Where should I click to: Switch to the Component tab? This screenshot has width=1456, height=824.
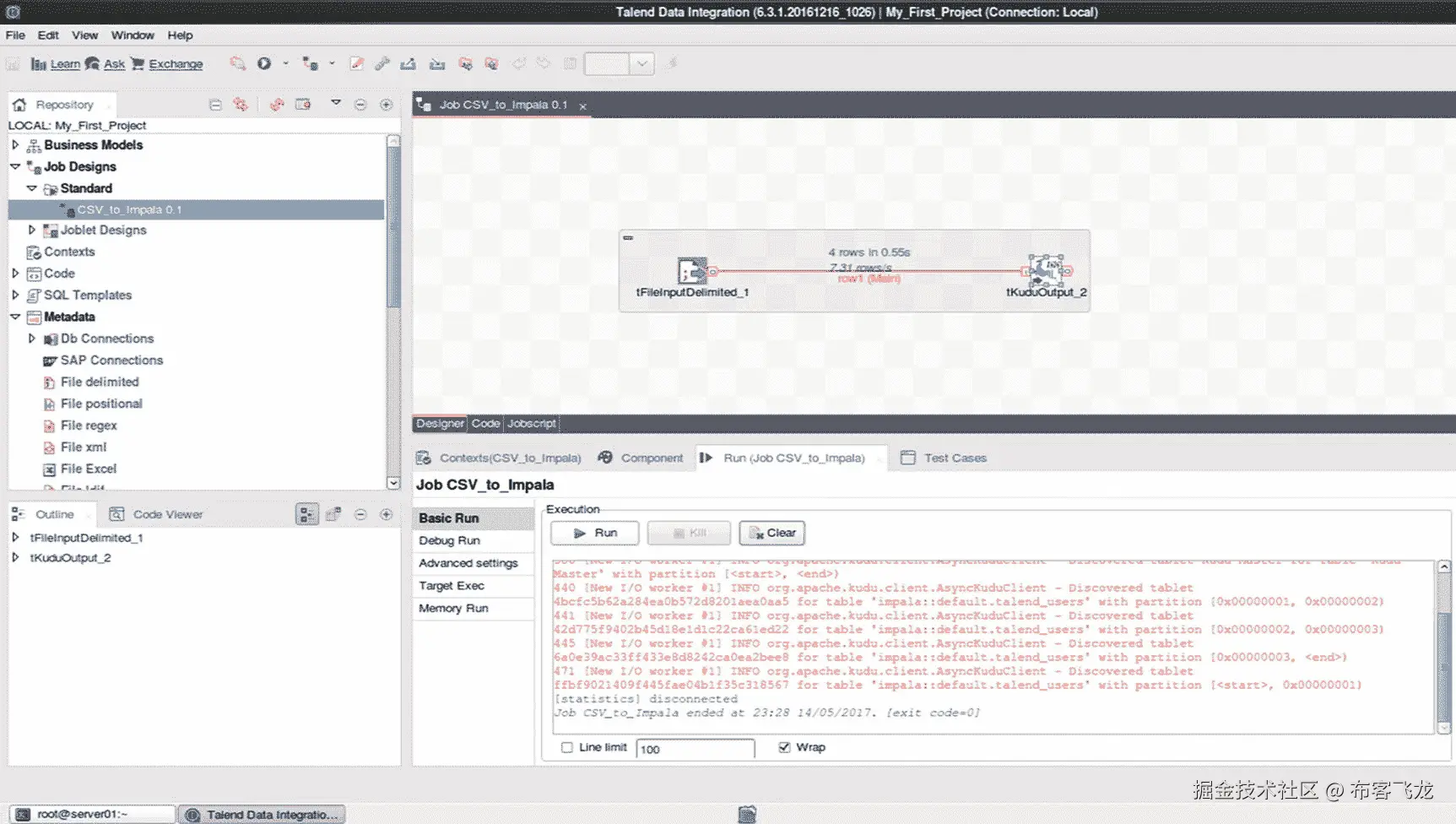coord(641,458)
